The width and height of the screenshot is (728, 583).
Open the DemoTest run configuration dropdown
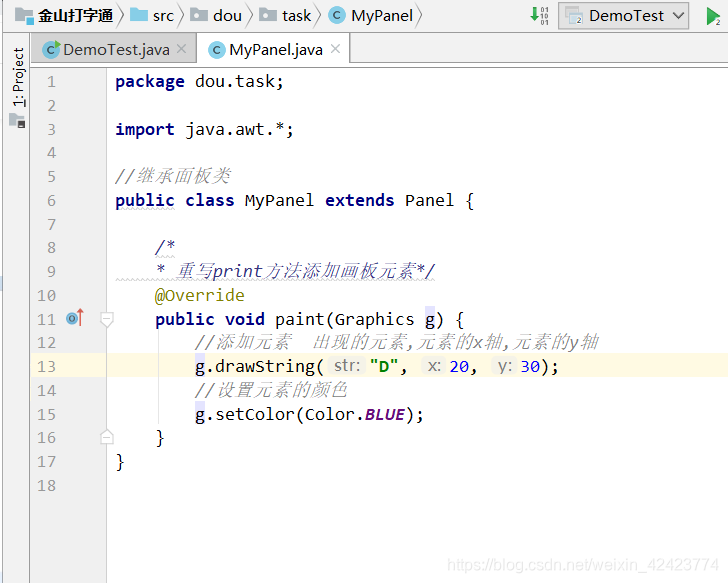tap(624, 16)
